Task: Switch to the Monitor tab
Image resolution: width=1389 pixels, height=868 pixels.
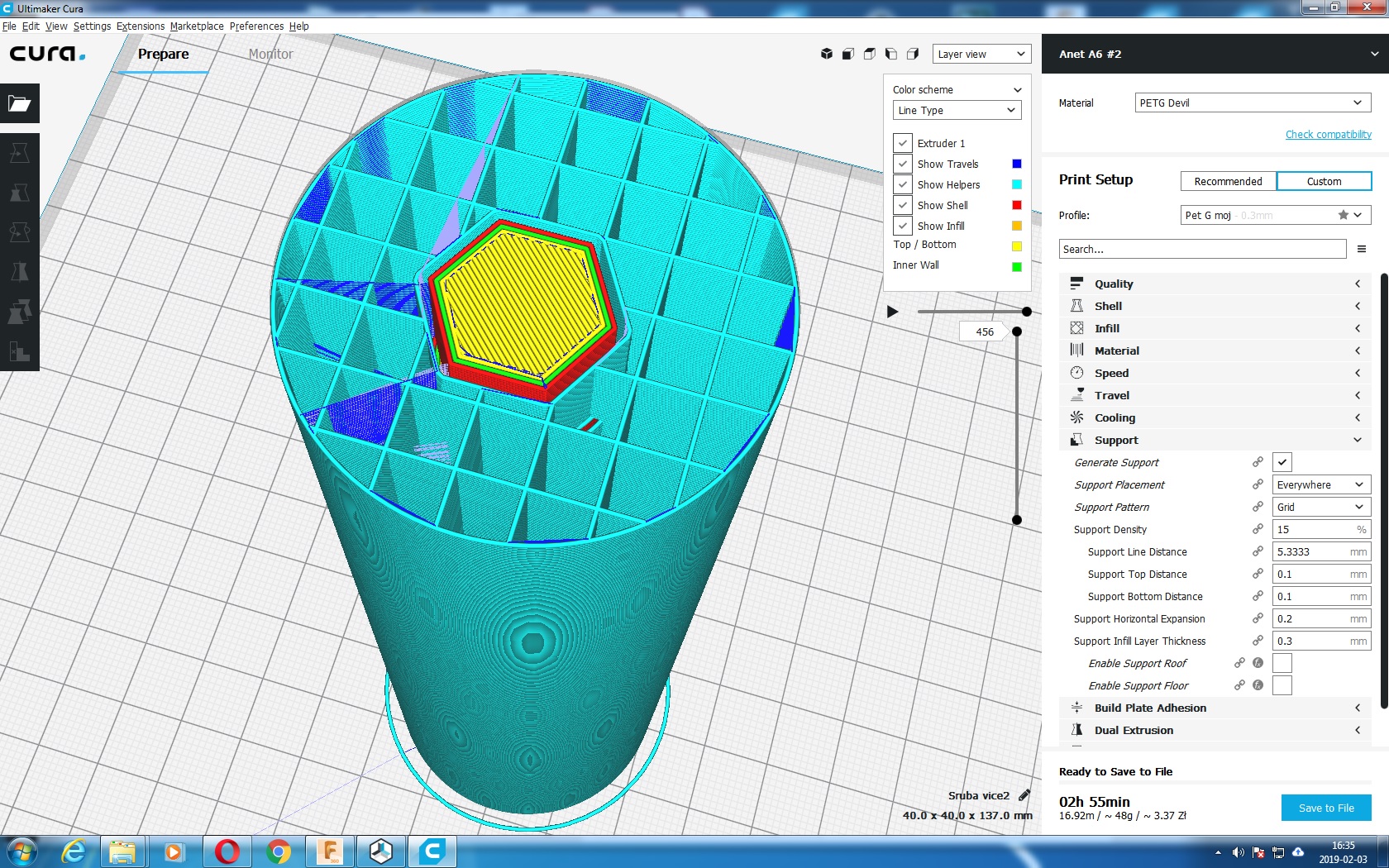Action: 271,54
